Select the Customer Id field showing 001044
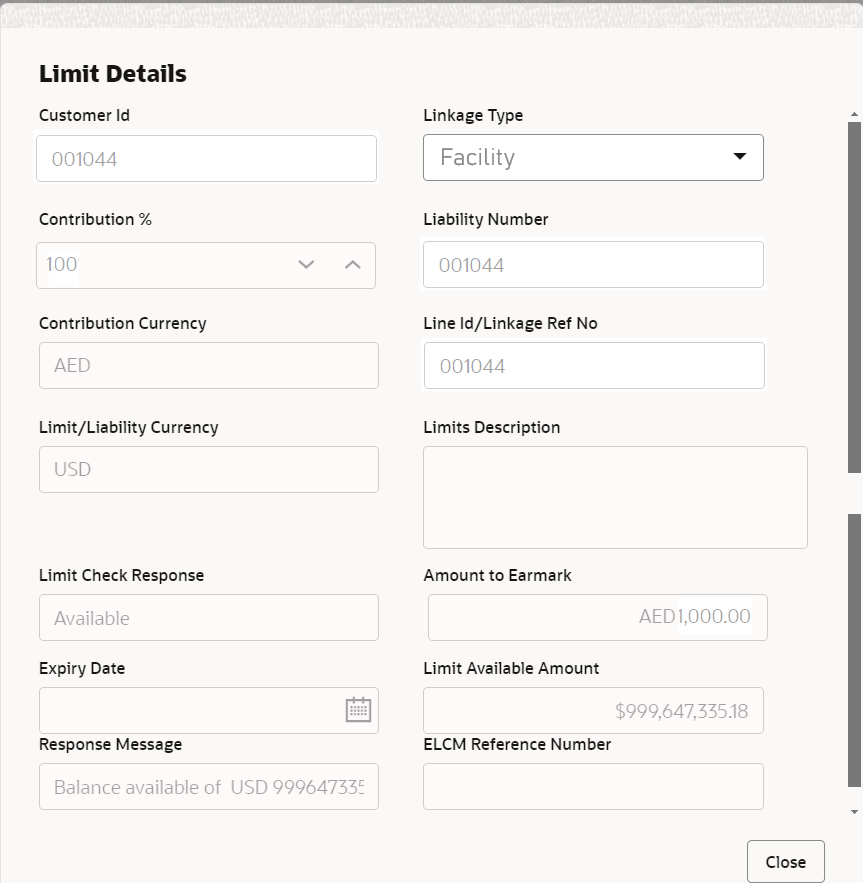Viewport: 863px width, 883px height. pyautogui.click(x=206, y=158)
